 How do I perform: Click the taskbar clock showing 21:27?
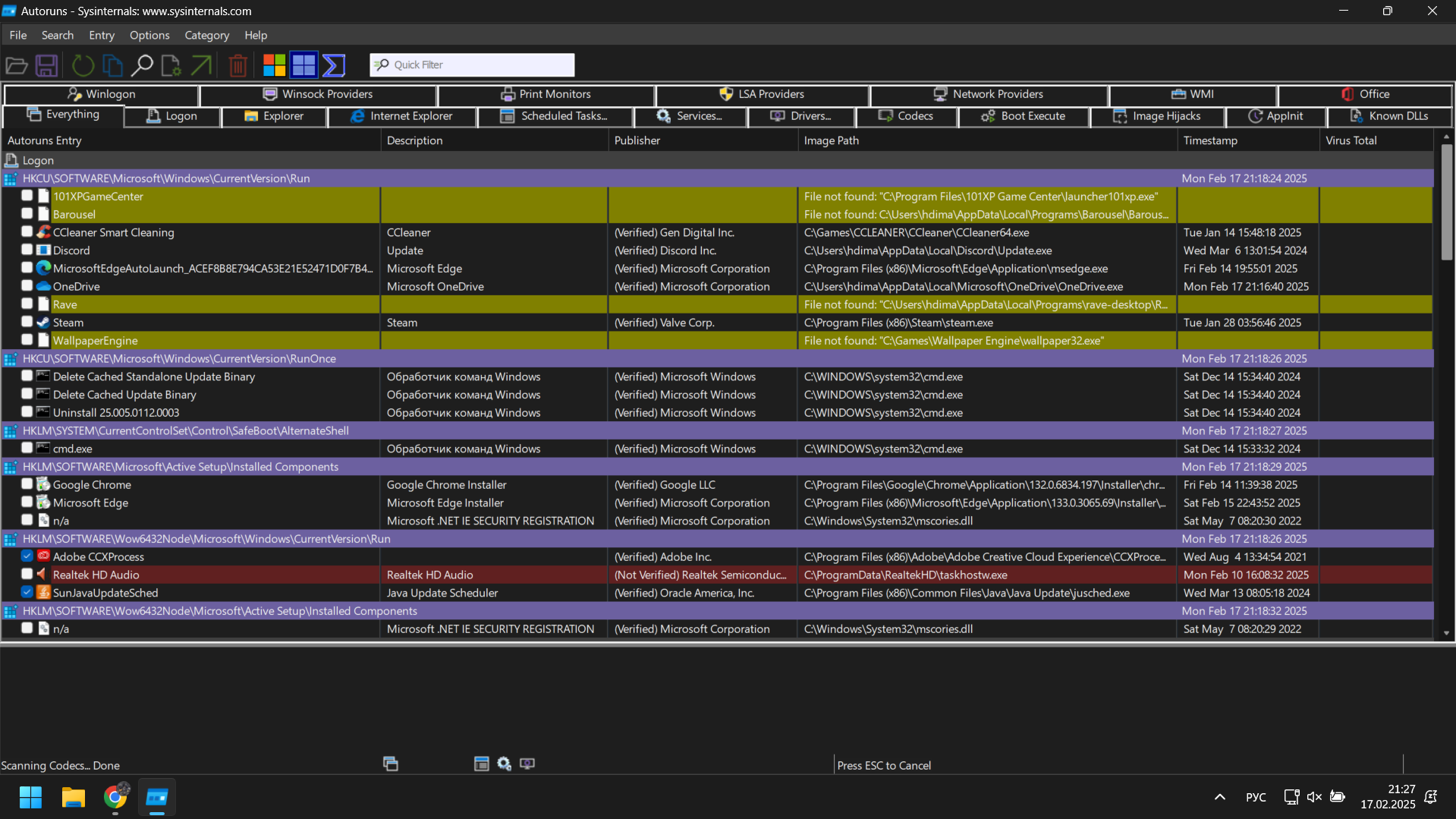pos(1388,797)
